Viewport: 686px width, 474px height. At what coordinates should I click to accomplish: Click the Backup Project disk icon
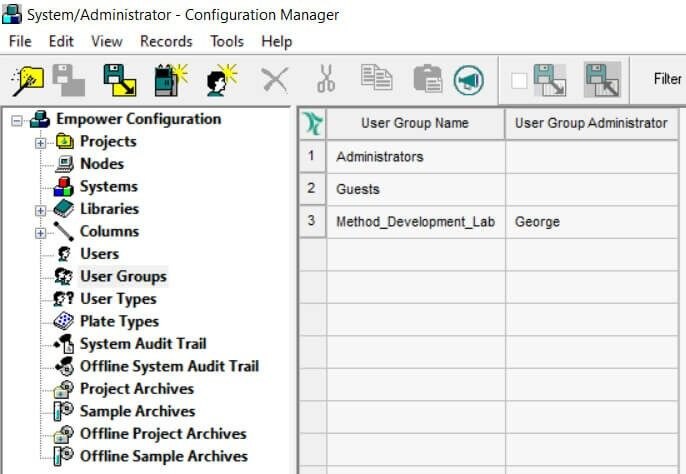(120, 81)
